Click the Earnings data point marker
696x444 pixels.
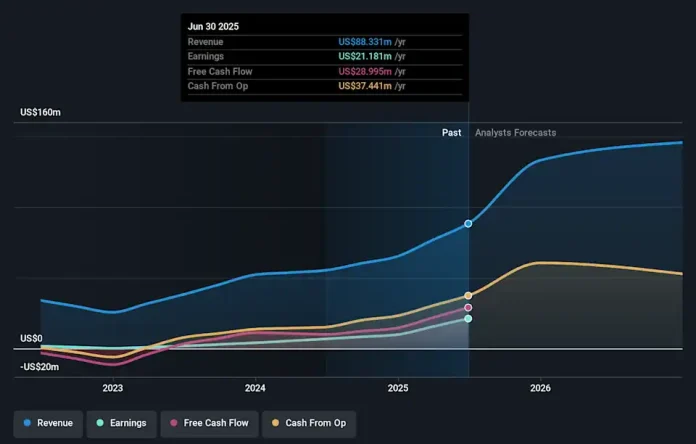coord(468,318)
